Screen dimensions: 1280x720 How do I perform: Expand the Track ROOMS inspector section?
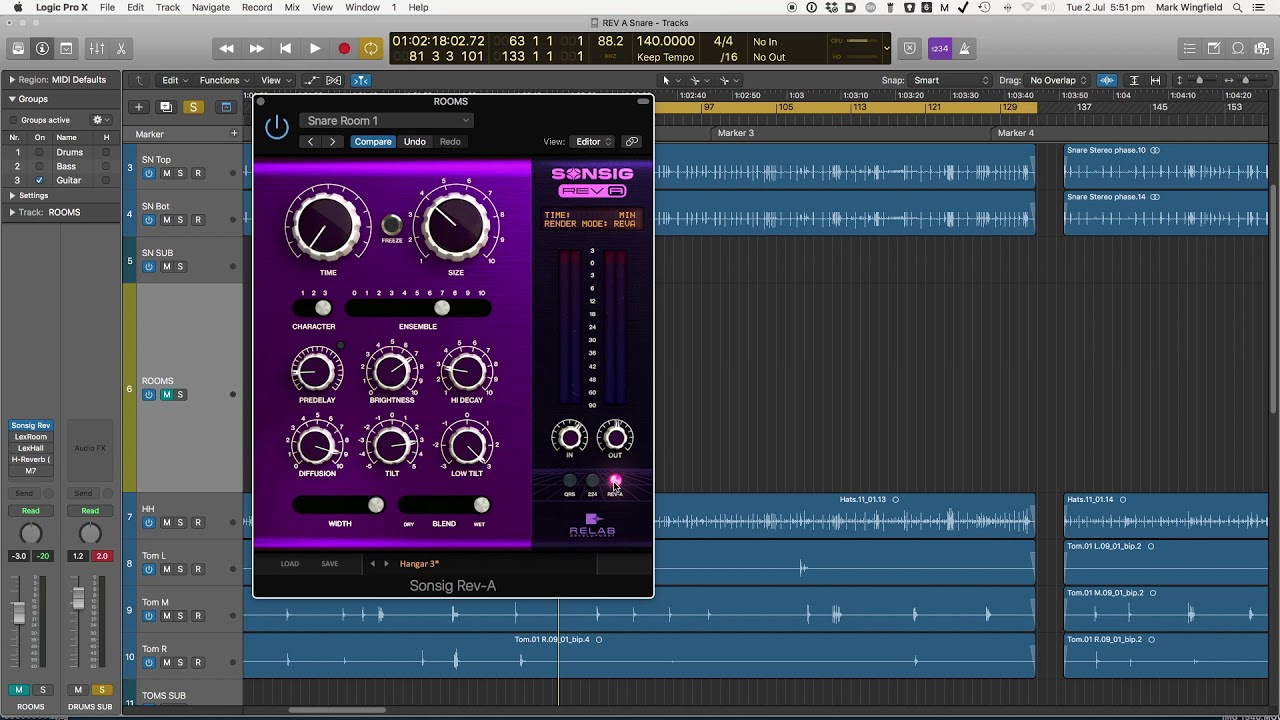tap(12, 212)
